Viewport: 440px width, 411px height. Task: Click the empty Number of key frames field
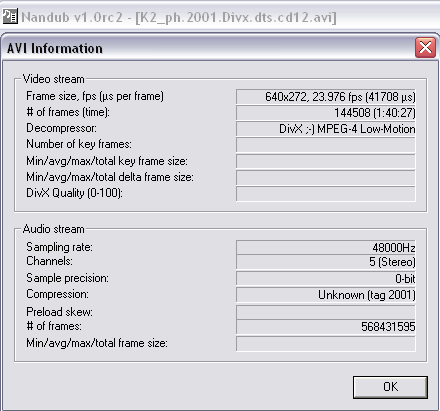(326, 145)
